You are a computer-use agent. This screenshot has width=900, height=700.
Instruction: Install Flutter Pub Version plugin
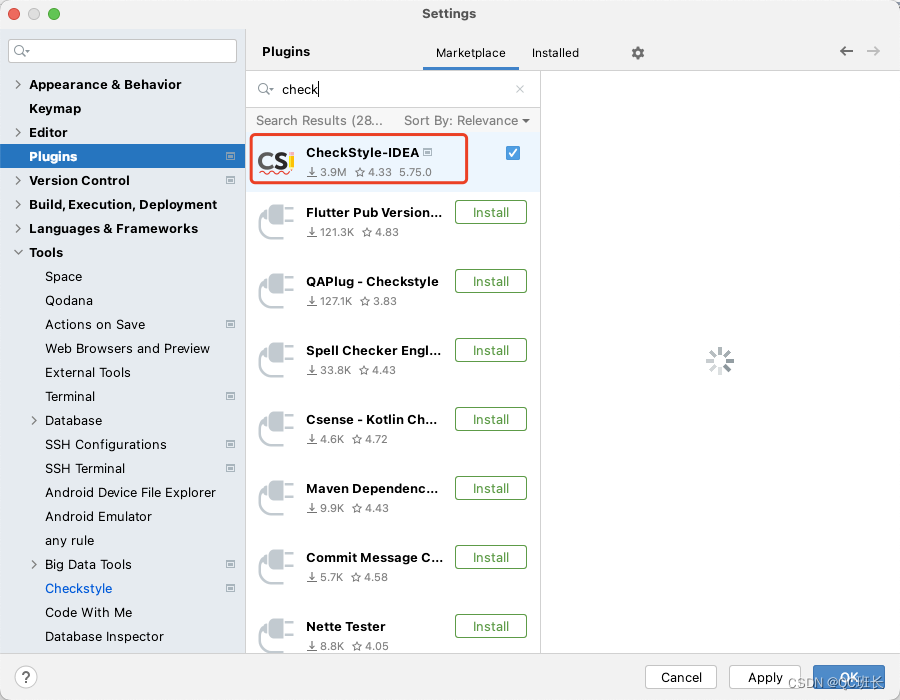coord(491,212)
